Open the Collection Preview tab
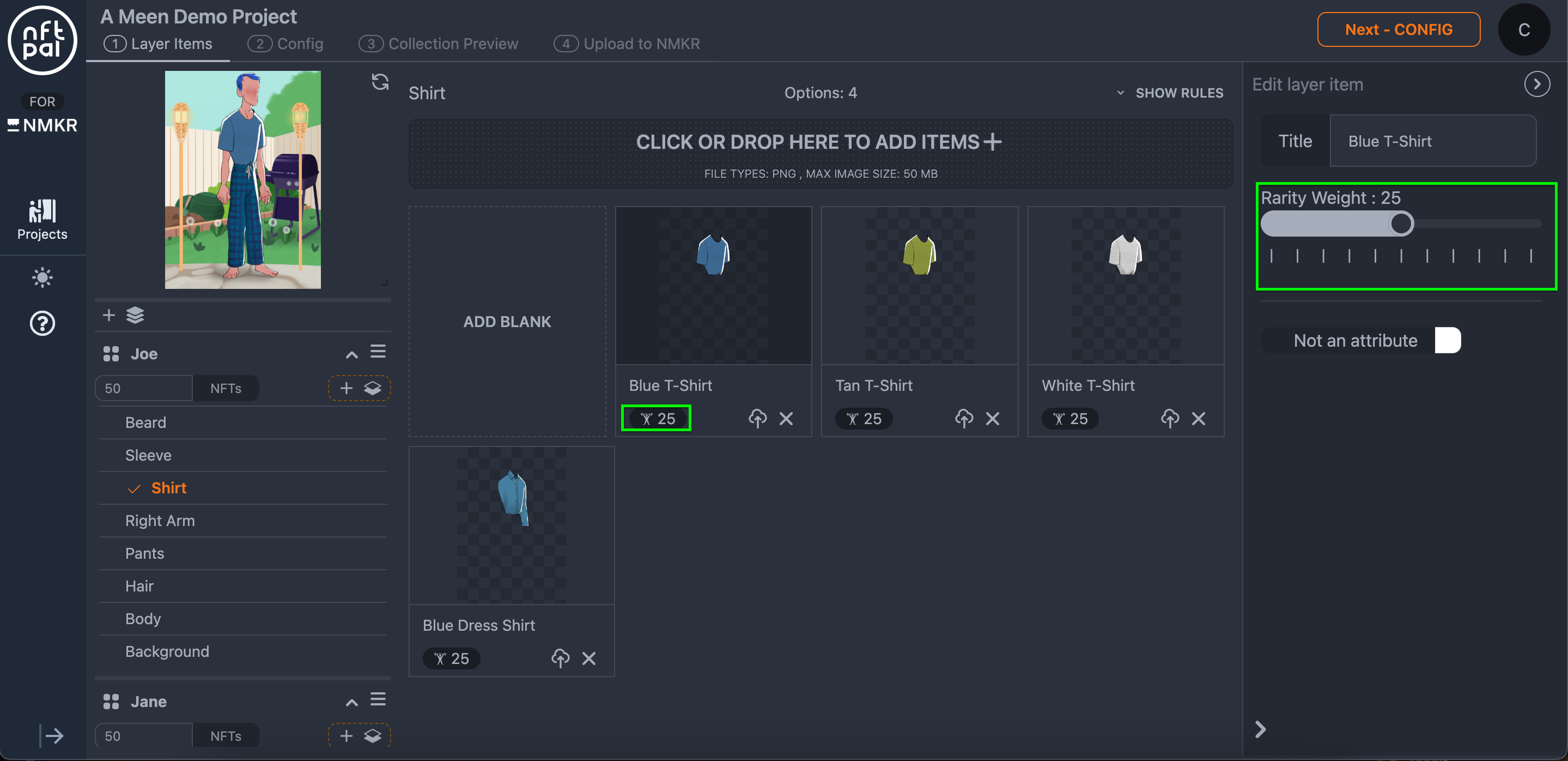The width and height of the screenshot is (1568, 761). pyautogui.click(x=438, y=44)
